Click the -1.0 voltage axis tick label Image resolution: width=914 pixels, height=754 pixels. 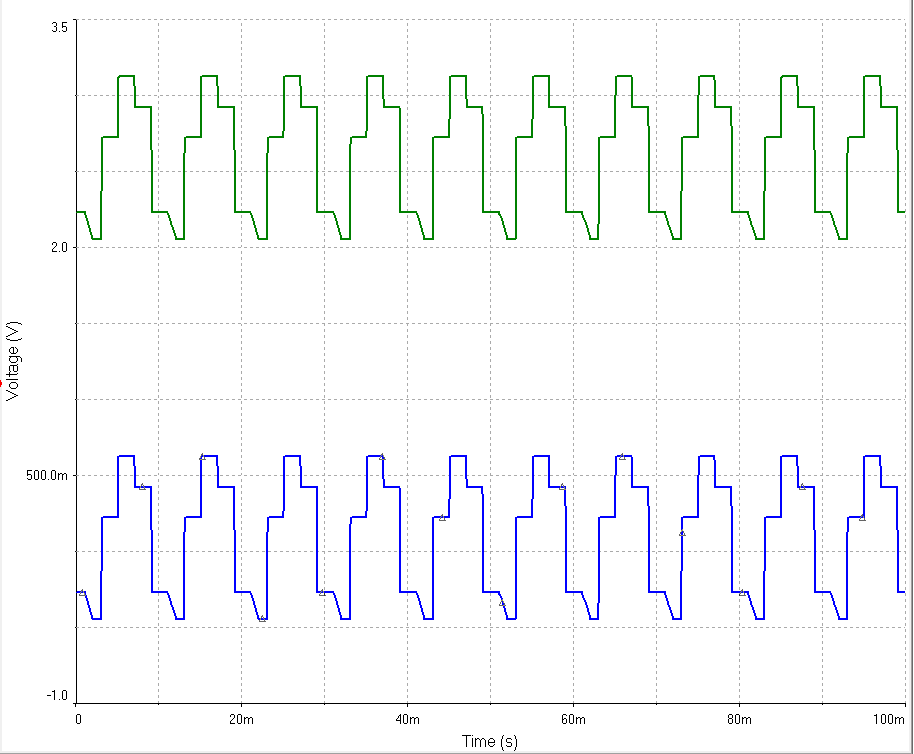point(57,696)
